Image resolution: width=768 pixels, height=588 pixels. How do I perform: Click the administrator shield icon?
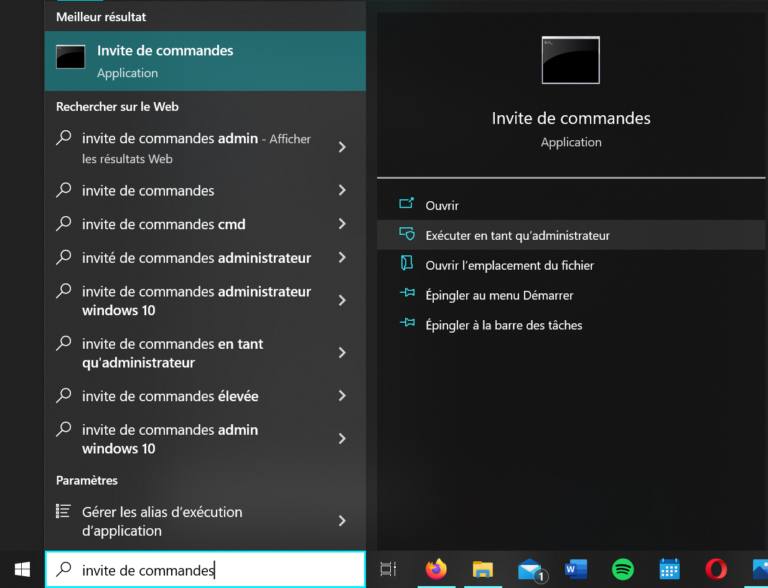(x=407, y=234)
